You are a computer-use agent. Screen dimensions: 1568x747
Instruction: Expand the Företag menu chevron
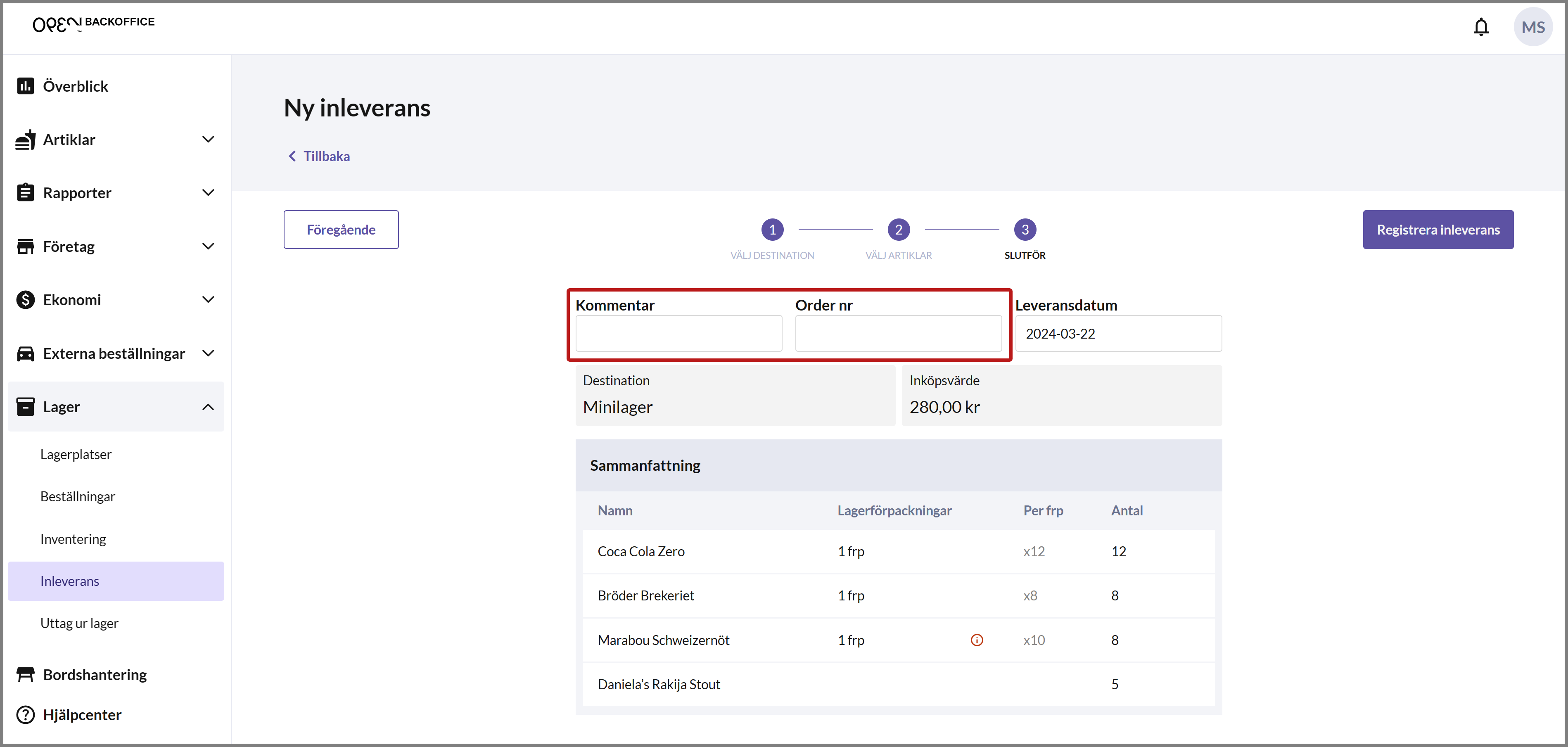coord(208,246)
